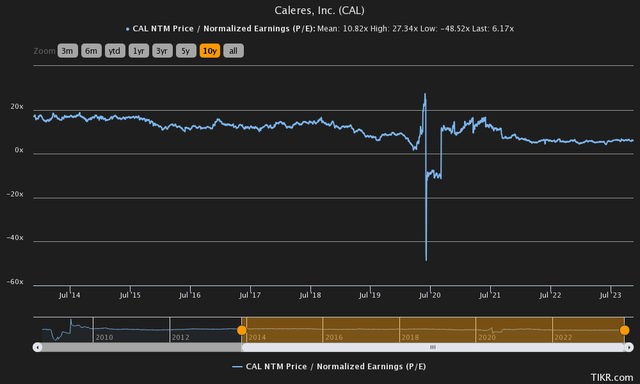This screenshot has height=384, width=640.
Task: Click the 2022 marker in navigator
Action: pos(563,337)
